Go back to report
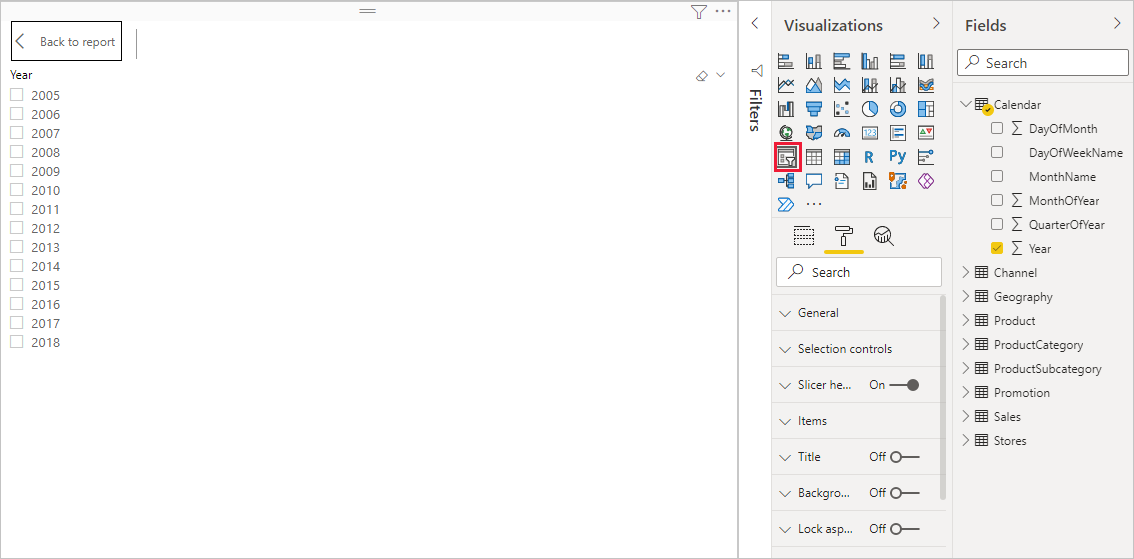 tap(66, 42)
